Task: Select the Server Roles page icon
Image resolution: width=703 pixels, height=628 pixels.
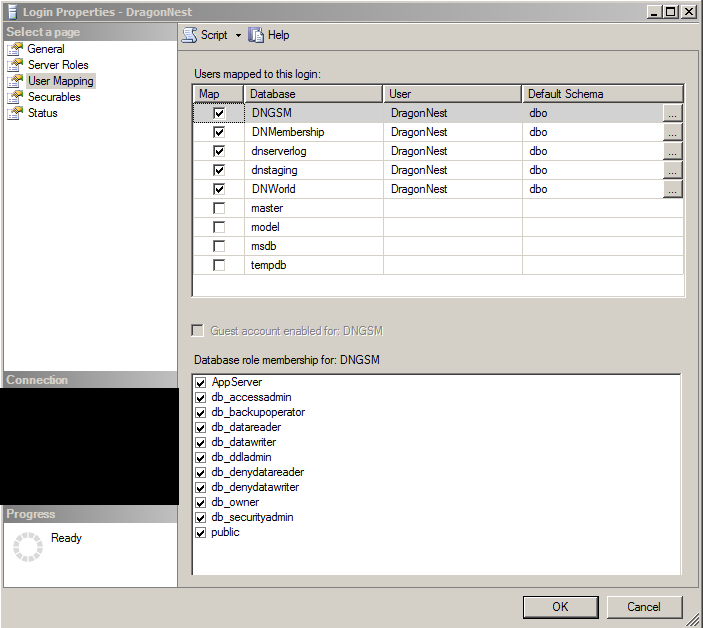Action: (15, 65)
